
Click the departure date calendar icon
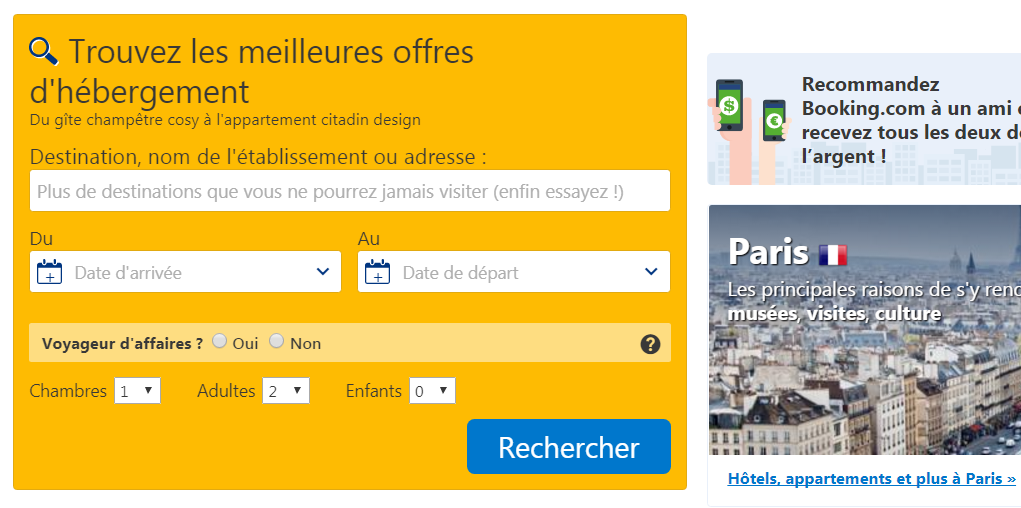(377, 272)
